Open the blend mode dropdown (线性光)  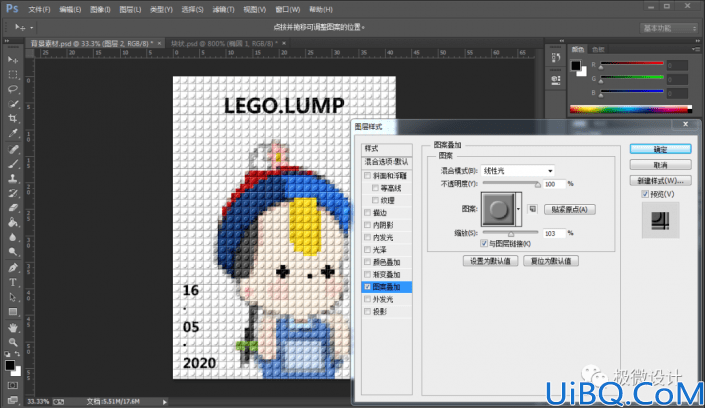pyautogui.click(x=518, y=170)
